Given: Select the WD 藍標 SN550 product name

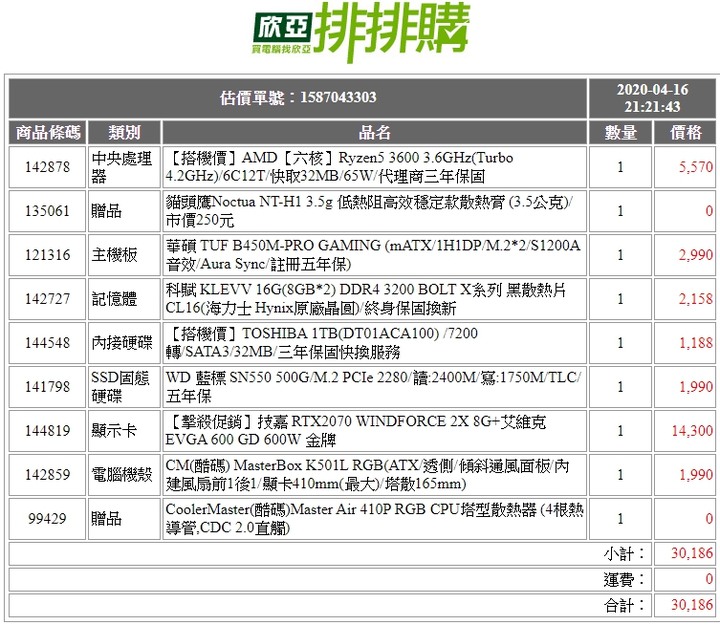Looking at the screenshot, I should click(375, 387).
